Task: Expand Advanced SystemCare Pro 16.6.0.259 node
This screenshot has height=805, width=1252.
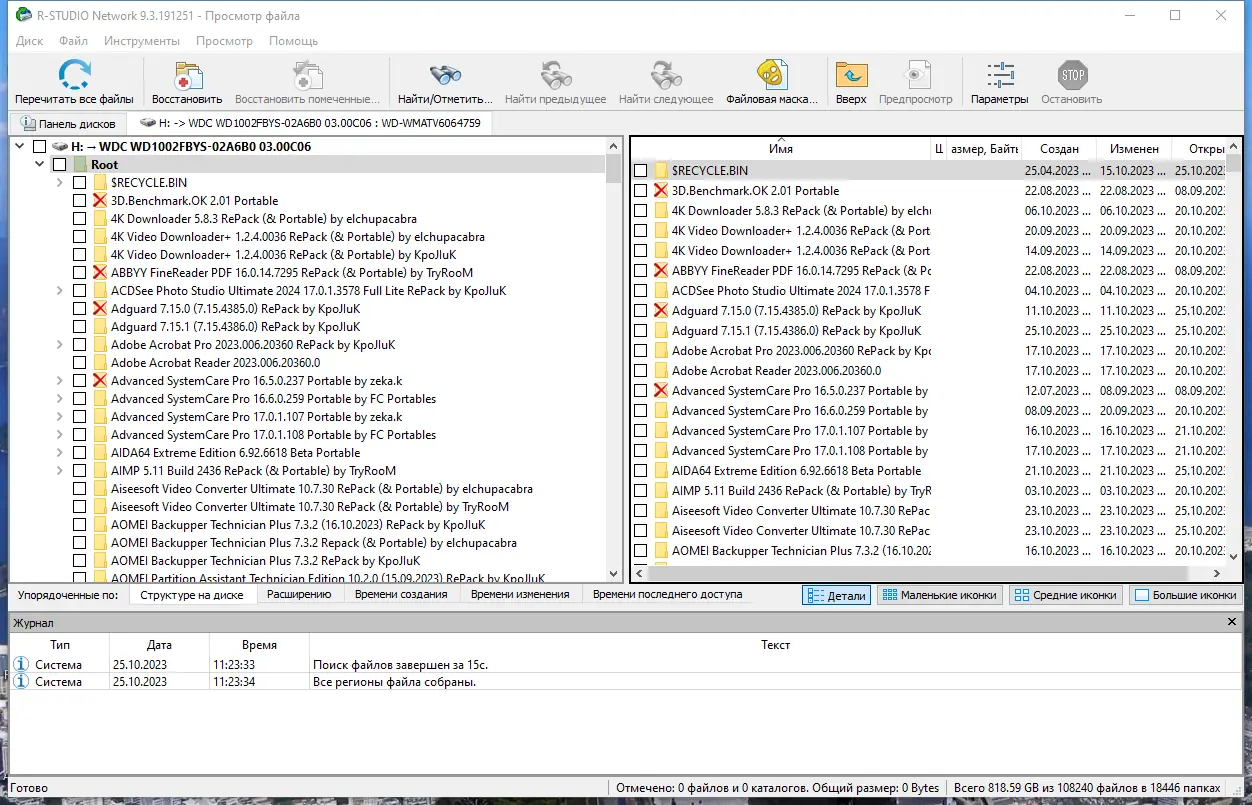Action: (60, 399)
